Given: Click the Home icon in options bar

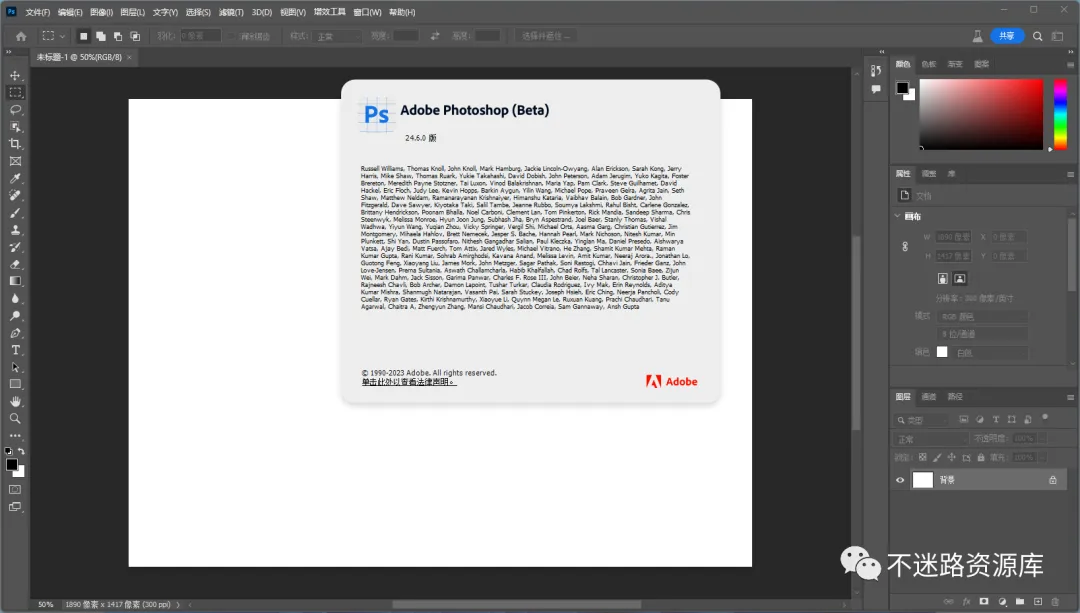Looking at the screenshot, I should [x=21, y=36].
